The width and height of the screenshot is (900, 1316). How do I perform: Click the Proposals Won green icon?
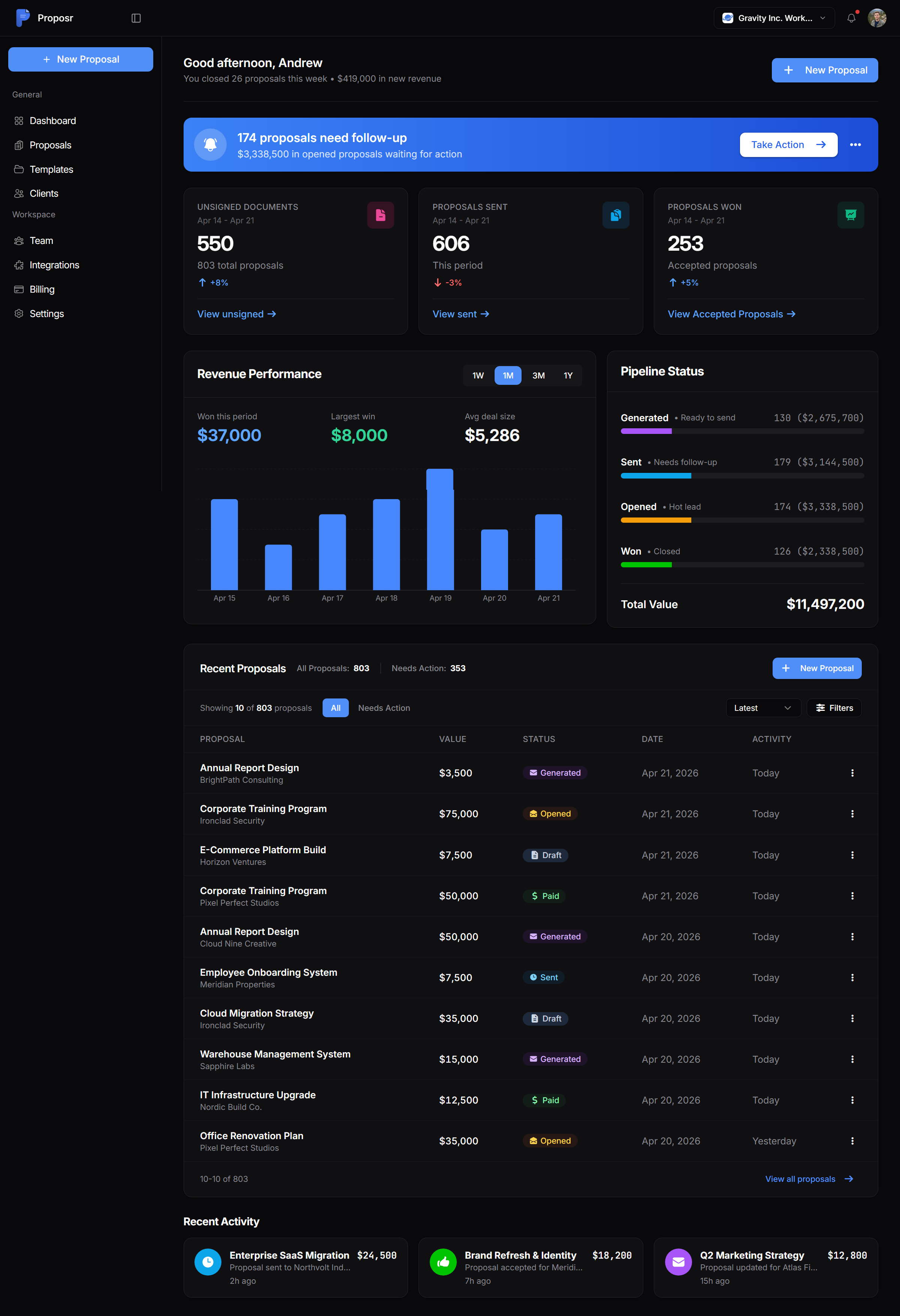[x=851, y=215]
